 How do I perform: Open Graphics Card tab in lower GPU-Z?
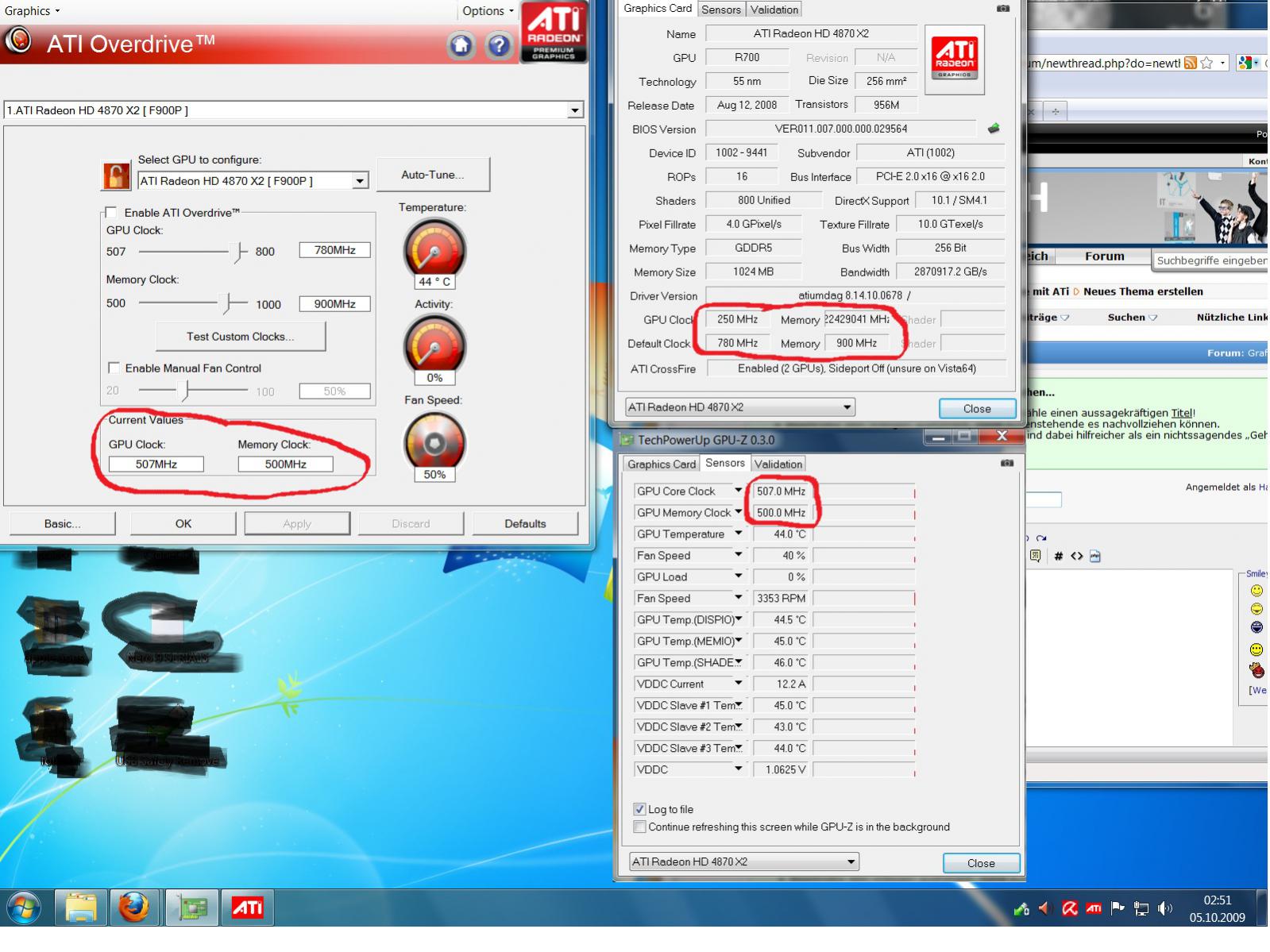[x=662, y=464]
